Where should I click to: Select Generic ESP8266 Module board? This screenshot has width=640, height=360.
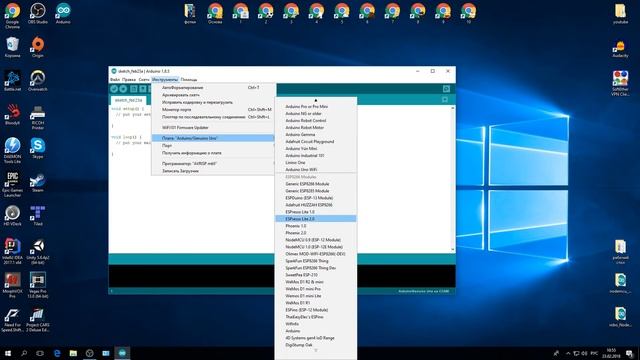pos(316,184)
